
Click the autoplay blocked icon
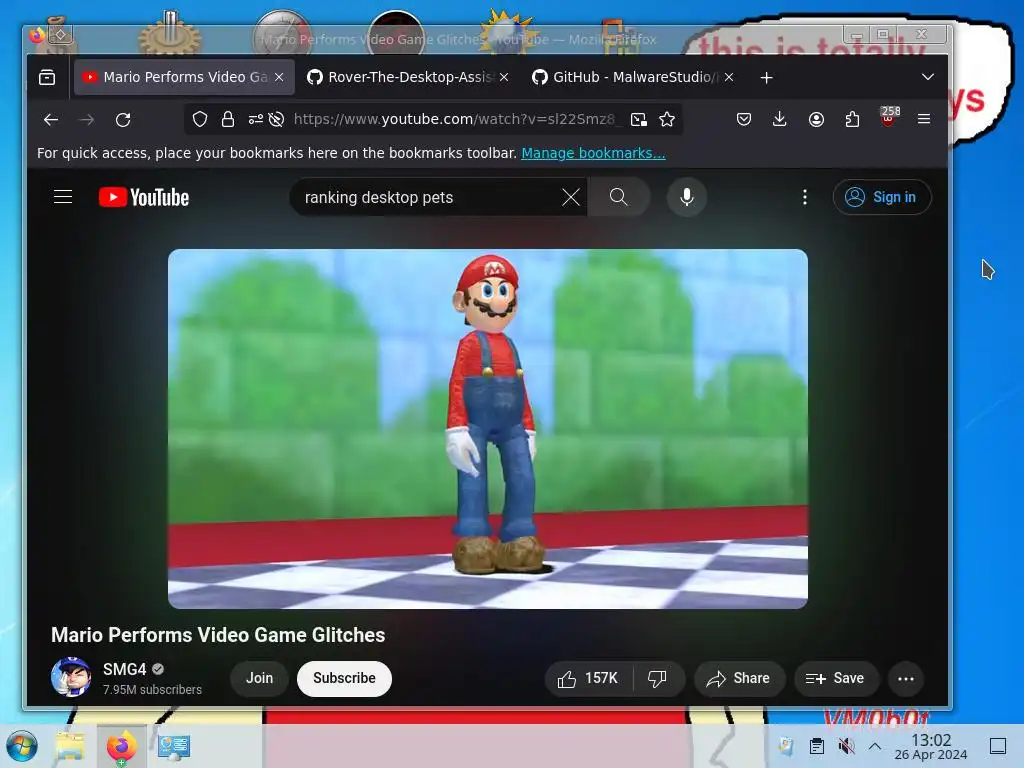[276, 120]
